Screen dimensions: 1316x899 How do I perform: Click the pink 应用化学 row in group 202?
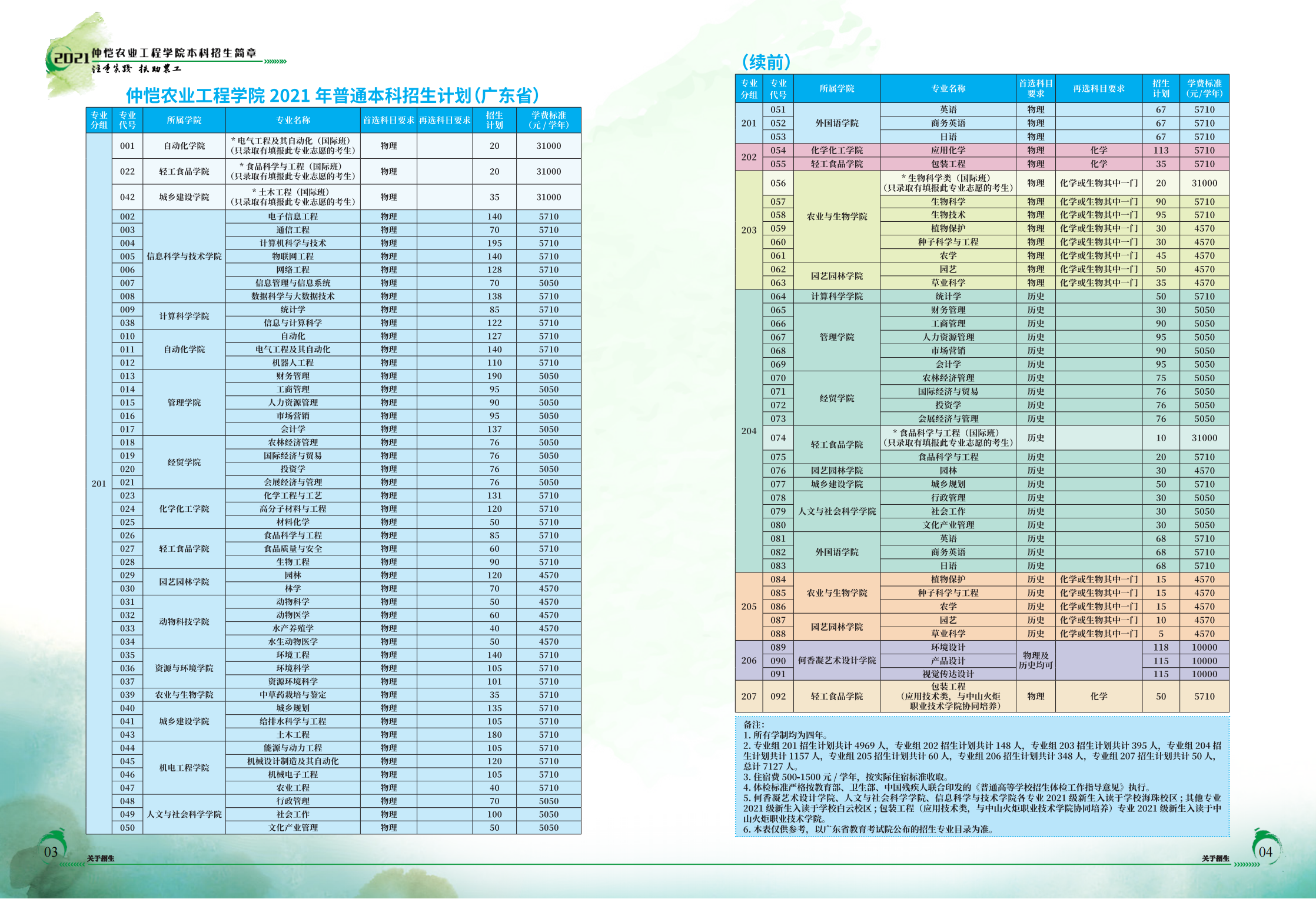(x=948, y=150)
